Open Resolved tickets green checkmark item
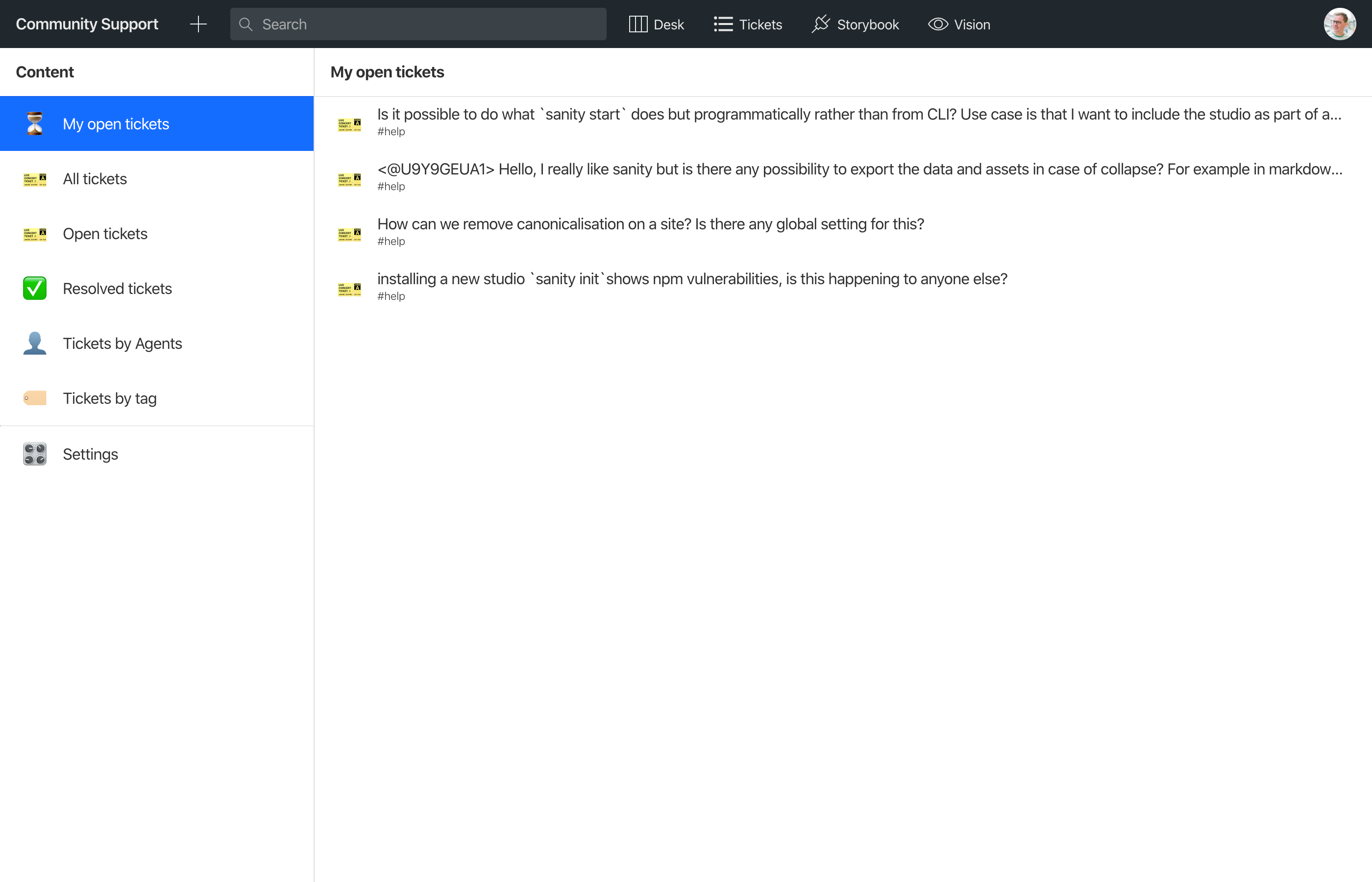The height and width of the screenshot is (882, 1372). click(117, 289)
